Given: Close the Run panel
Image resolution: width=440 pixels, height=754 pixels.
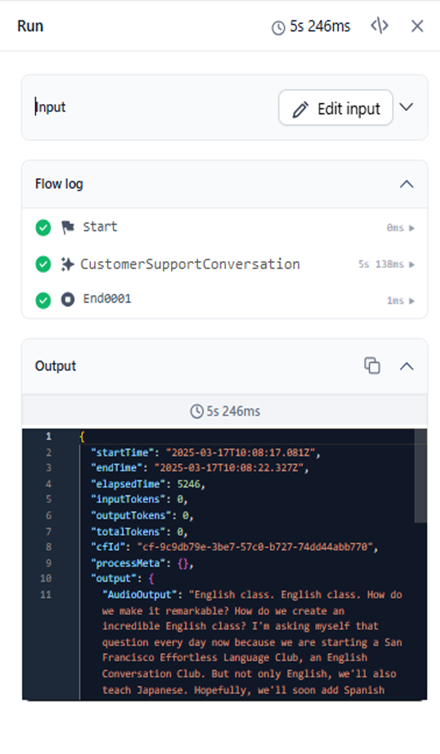Looking at the screenshot, I should click(x=417, y=26).
